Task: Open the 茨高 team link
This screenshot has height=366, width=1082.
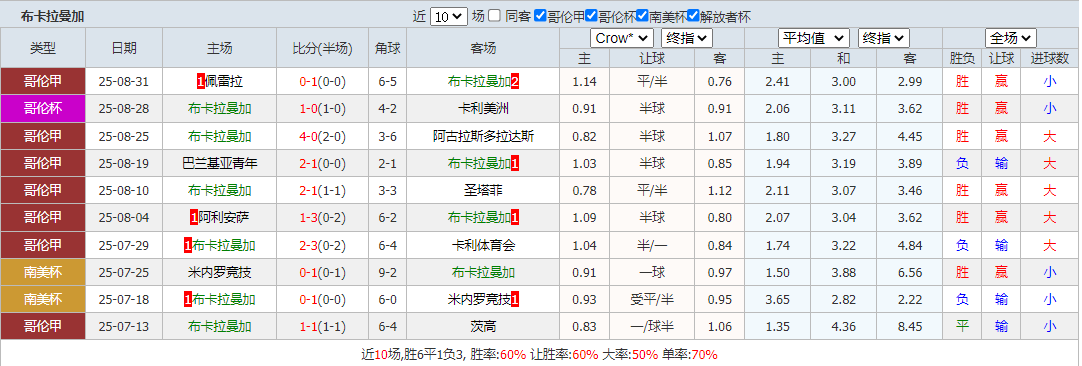Action: pyautogui.click(x=483, y=327)
